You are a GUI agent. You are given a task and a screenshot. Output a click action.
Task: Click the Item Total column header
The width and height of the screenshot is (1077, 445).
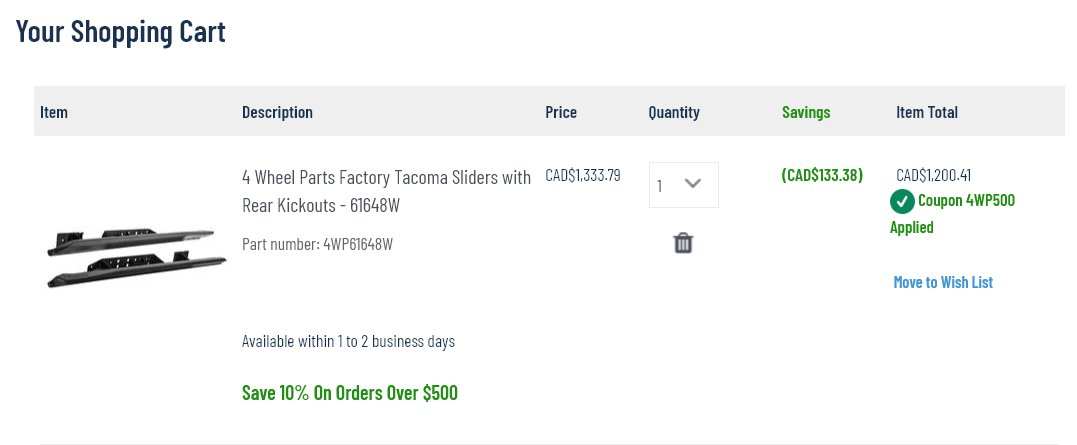pos(927,112)
